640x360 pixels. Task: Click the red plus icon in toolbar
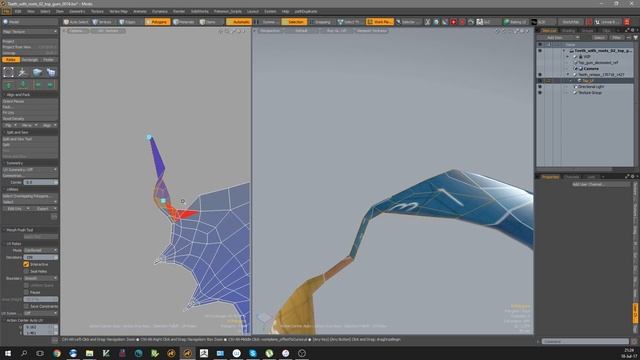(453, 22)
